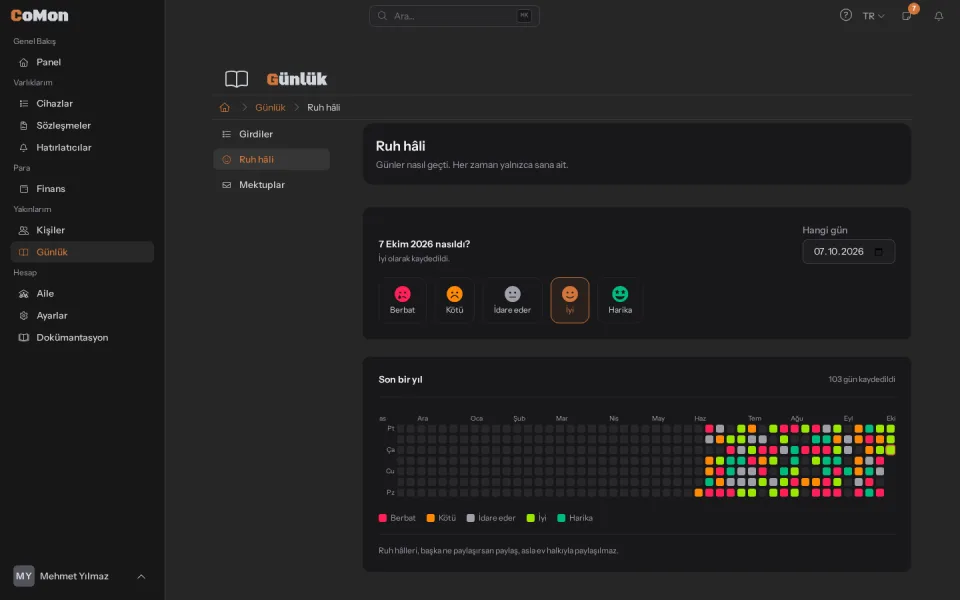
Task: Click the İyi legend color swatch
Action: pyautogui.click(x=531, y=518)
